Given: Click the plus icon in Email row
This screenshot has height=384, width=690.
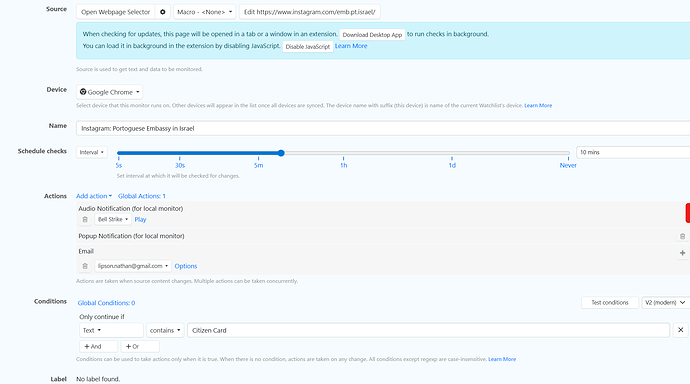Looking at the screenshot, I should point(682,252).
